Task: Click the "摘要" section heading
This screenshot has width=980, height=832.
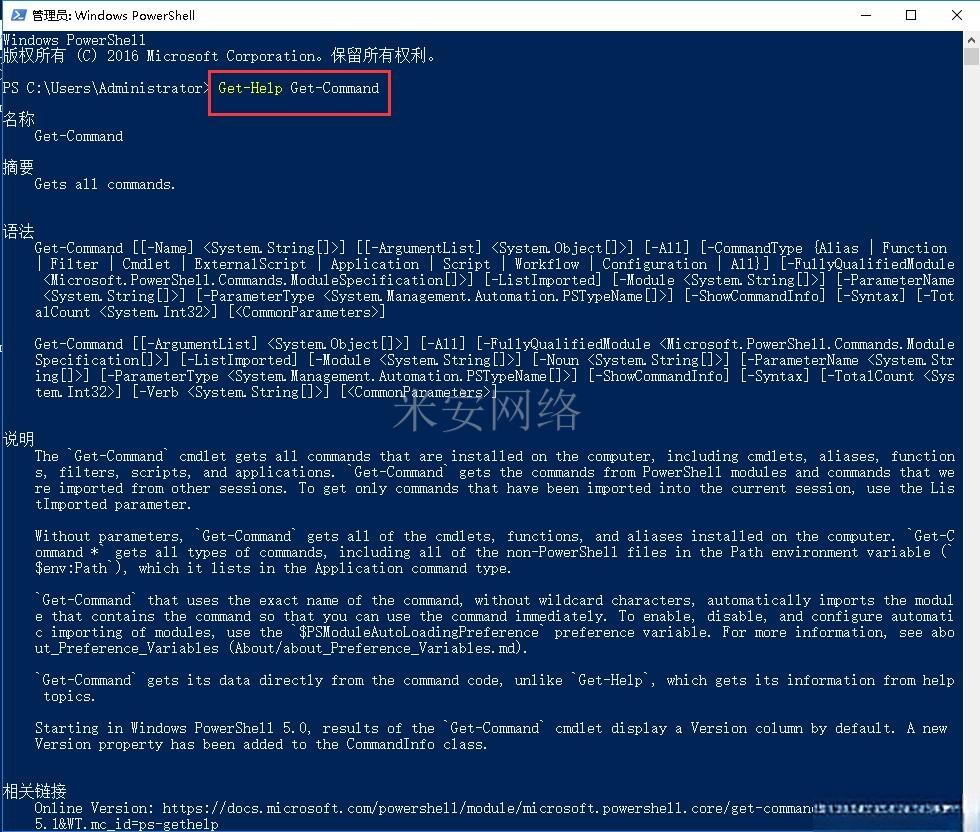Action: pyautogui.click(x=18, y=167)
